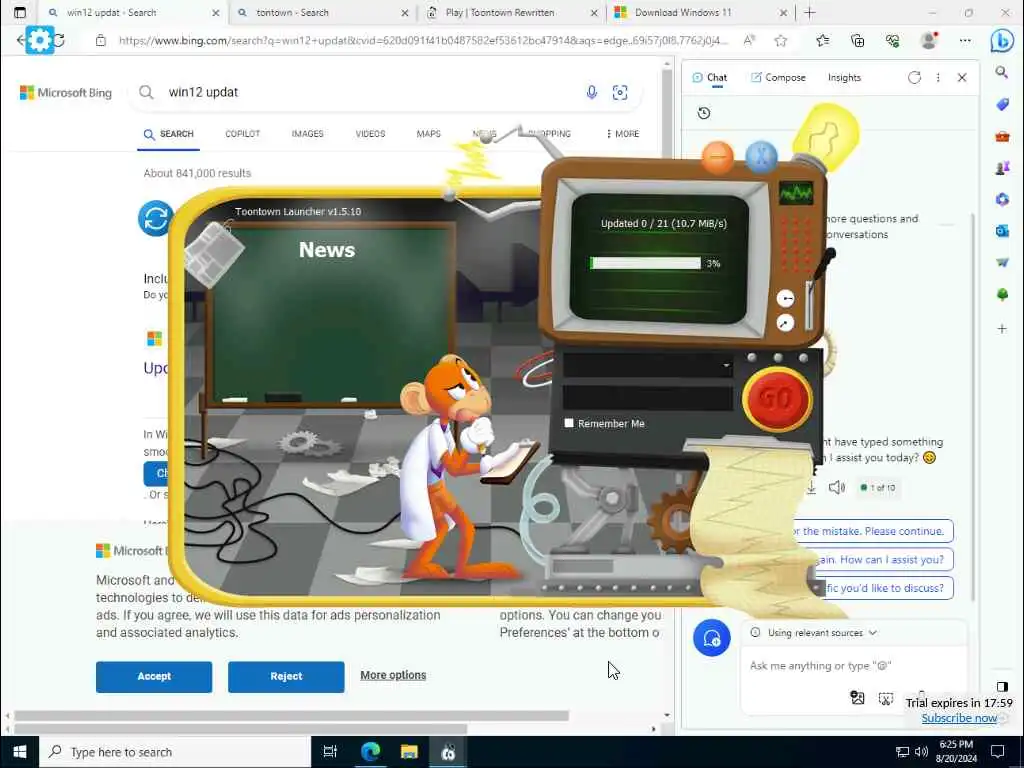Open Outlook from the Edge sidebar

pos(1002,231)
